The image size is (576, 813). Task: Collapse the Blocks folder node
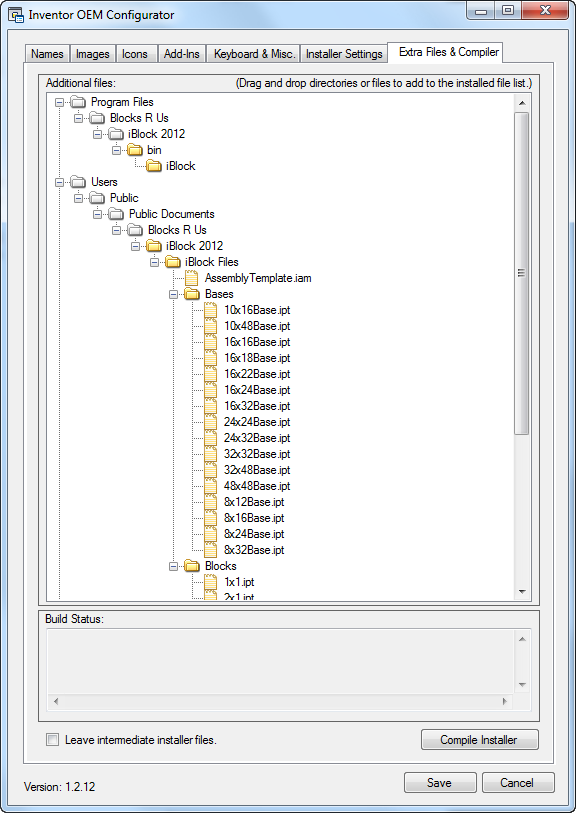(x=173, y=566)
